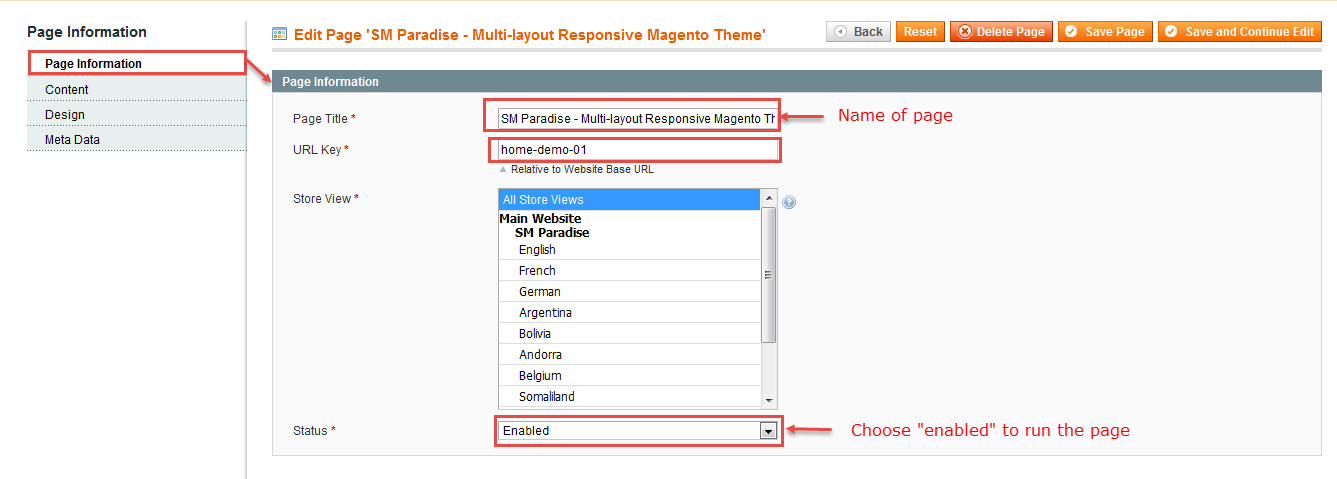
Task: Open the Meta Data tab
Action: tap(136, 139)
